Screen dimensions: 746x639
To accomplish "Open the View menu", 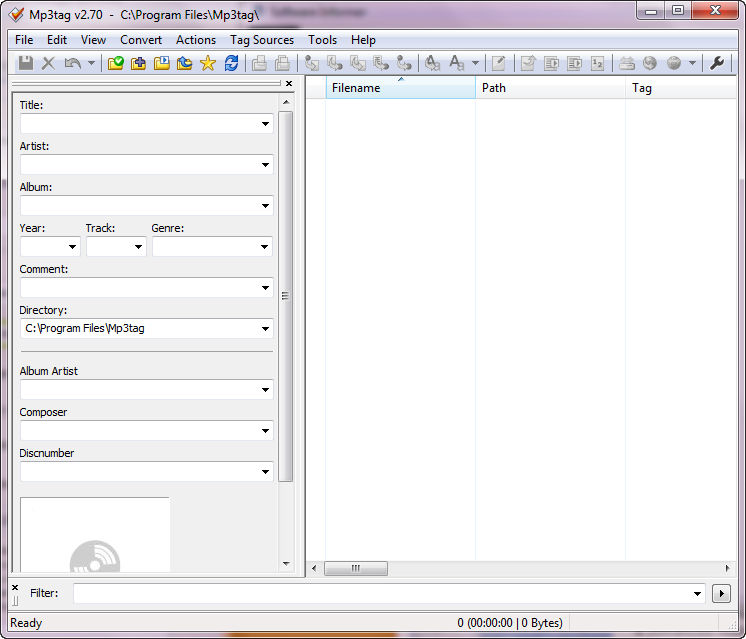I will [93, 40].
